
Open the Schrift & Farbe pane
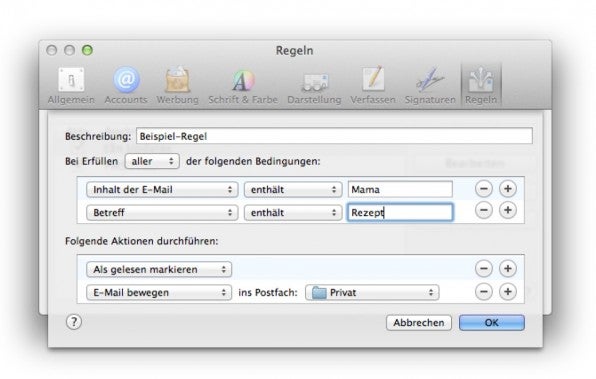(x=243, y=86)
